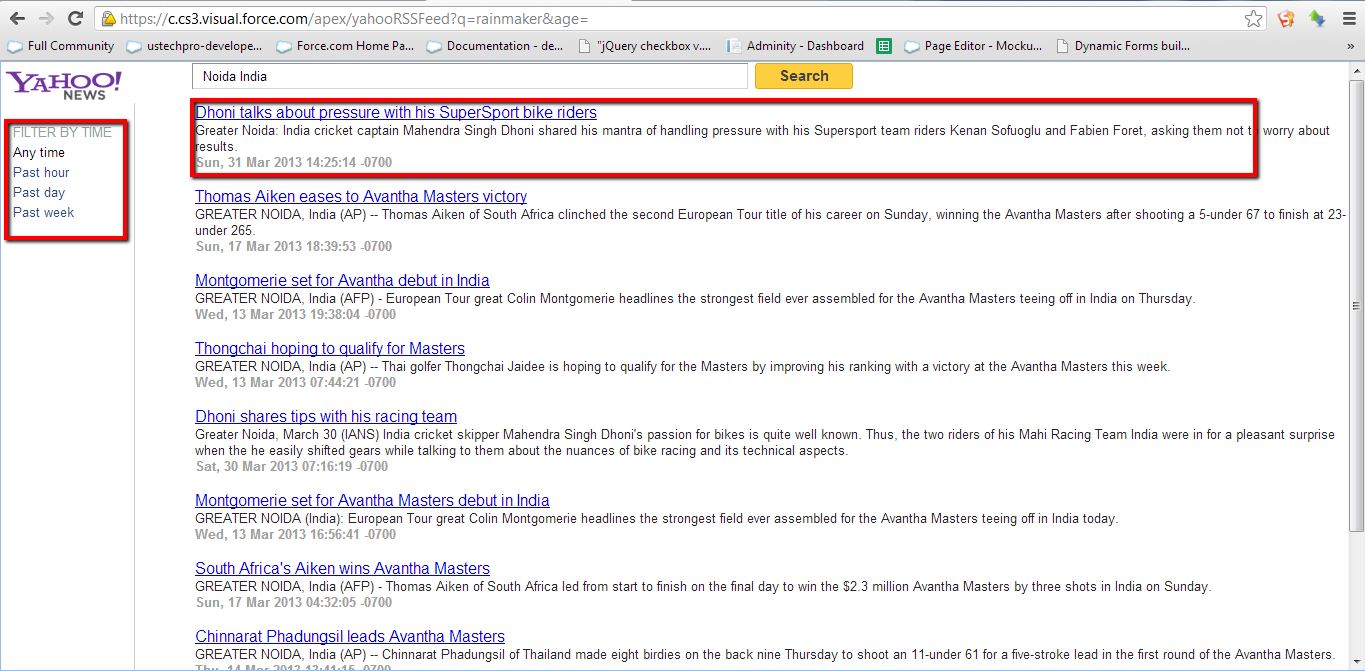Bookmark this page with the star icon
The height and width of the screenshot is (671, 1365).
[1253, 18]
